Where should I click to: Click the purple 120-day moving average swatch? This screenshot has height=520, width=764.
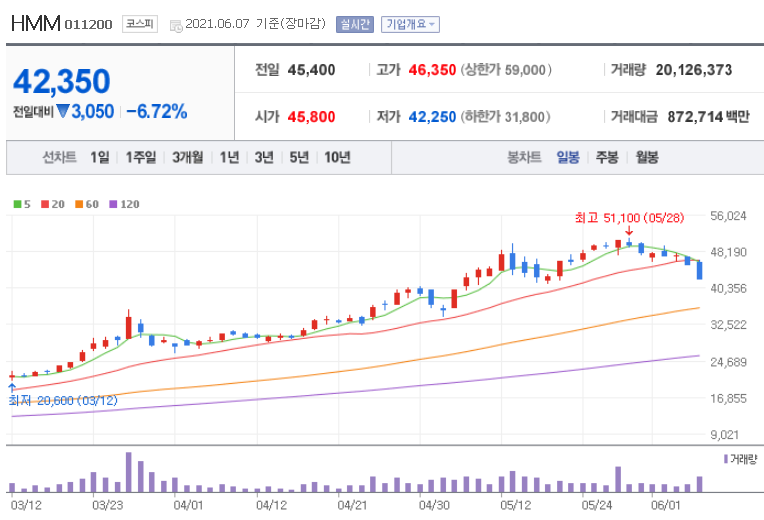point(113,204)
